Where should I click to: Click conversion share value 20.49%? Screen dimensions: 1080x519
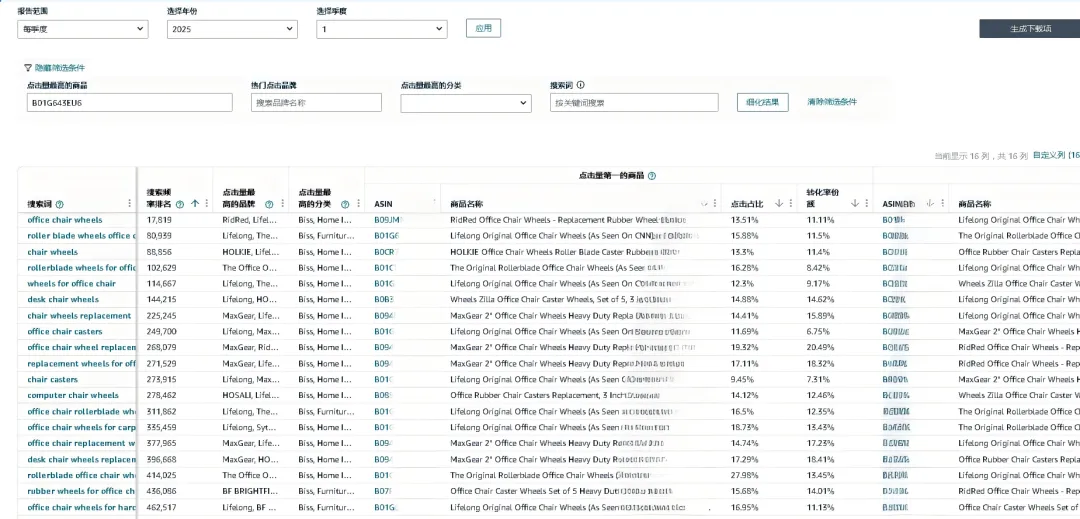tap(820, 348)
